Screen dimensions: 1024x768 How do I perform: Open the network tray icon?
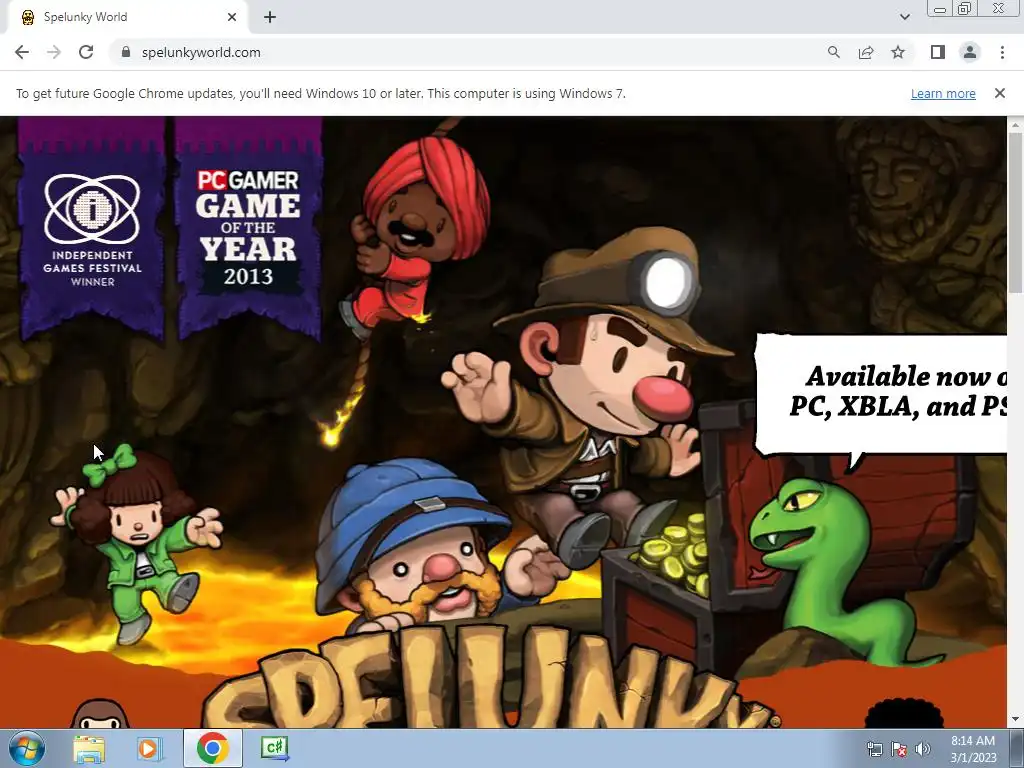coord(874,749)
